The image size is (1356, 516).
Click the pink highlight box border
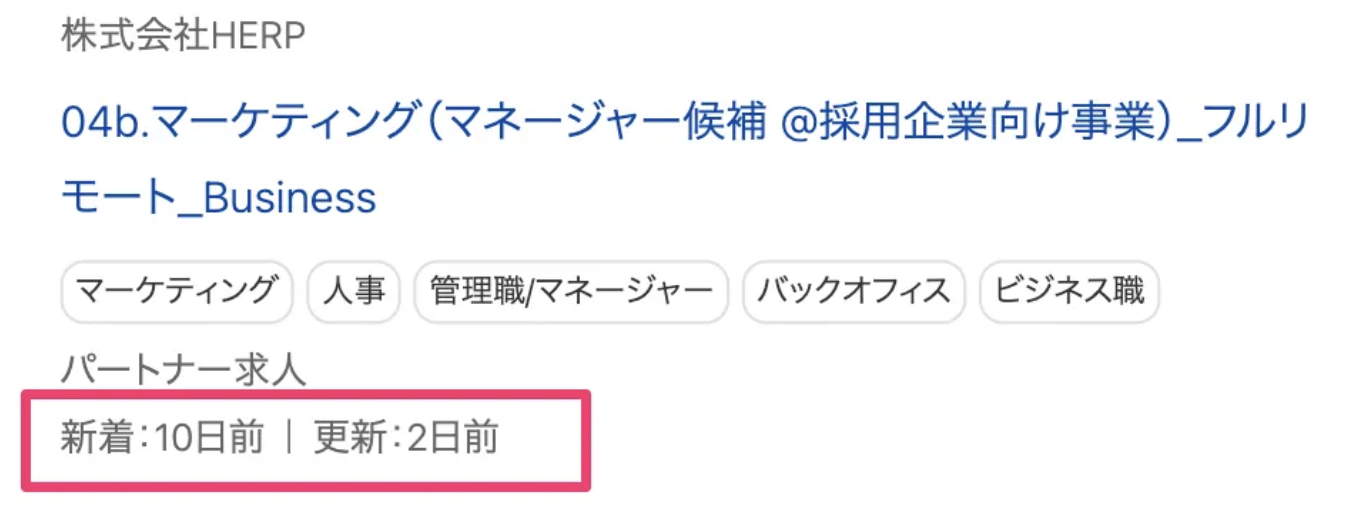tap(300, 487)
